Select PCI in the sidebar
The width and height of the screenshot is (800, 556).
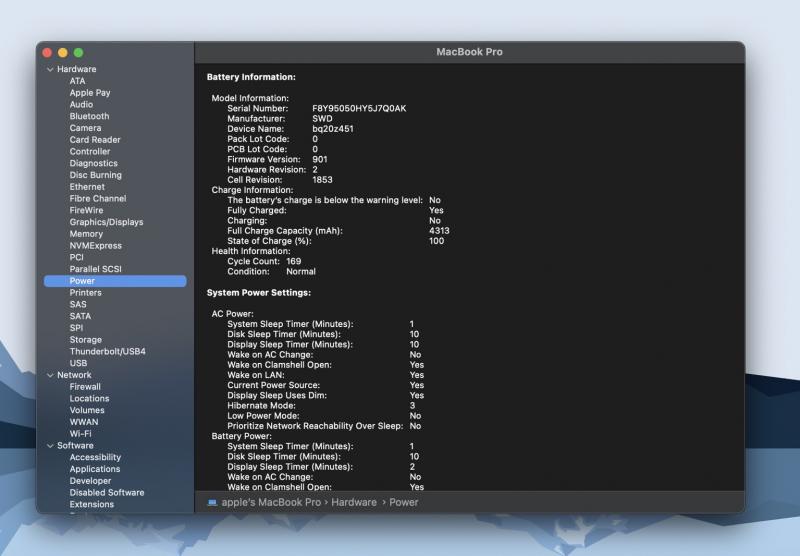77,257
